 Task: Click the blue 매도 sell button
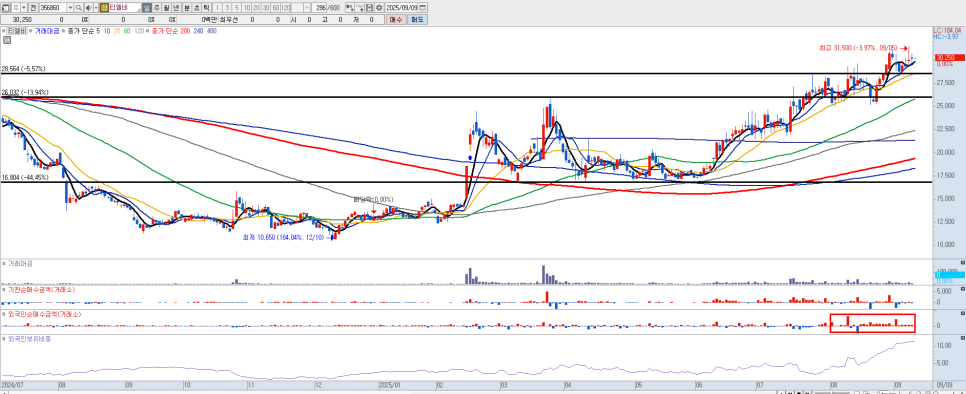click(x=417, y=20)
